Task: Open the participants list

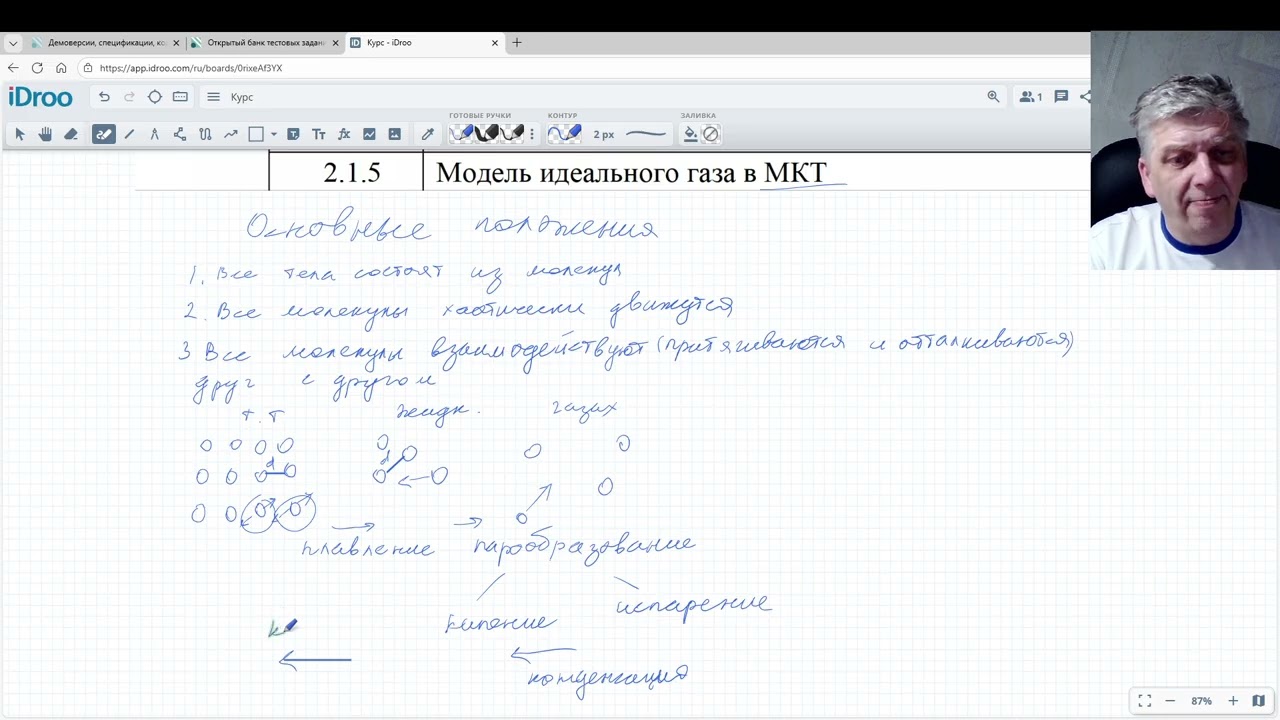Action: click(x=1030, y=97)
